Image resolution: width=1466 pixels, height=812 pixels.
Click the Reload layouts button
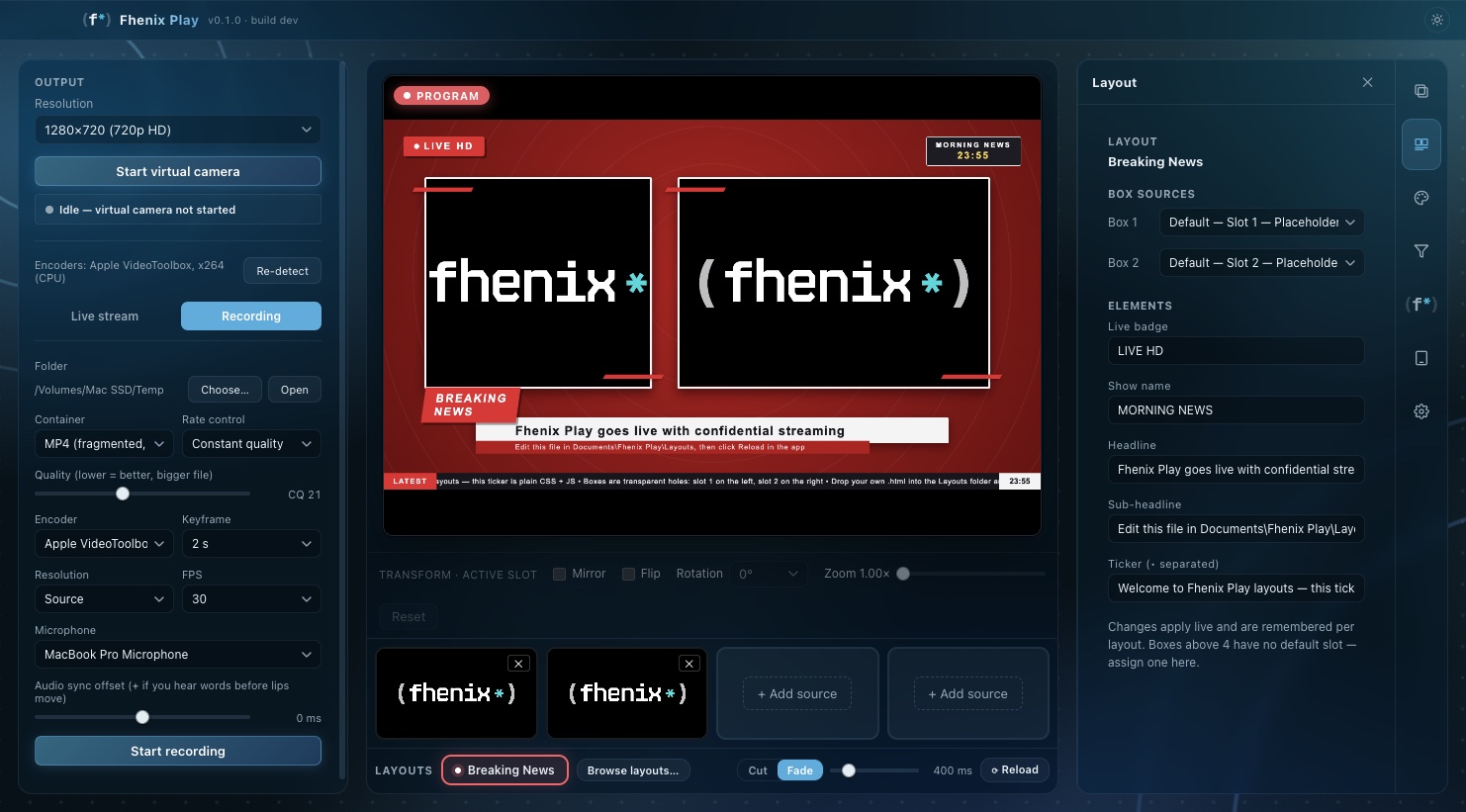click(1015, 770)
